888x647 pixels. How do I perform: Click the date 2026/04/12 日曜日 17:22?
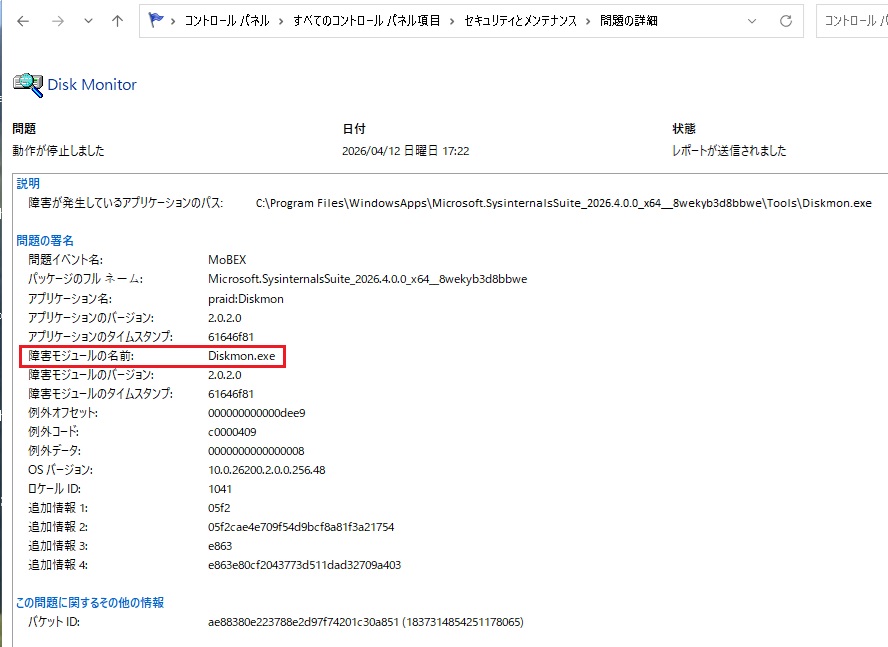tap(405, 151)
